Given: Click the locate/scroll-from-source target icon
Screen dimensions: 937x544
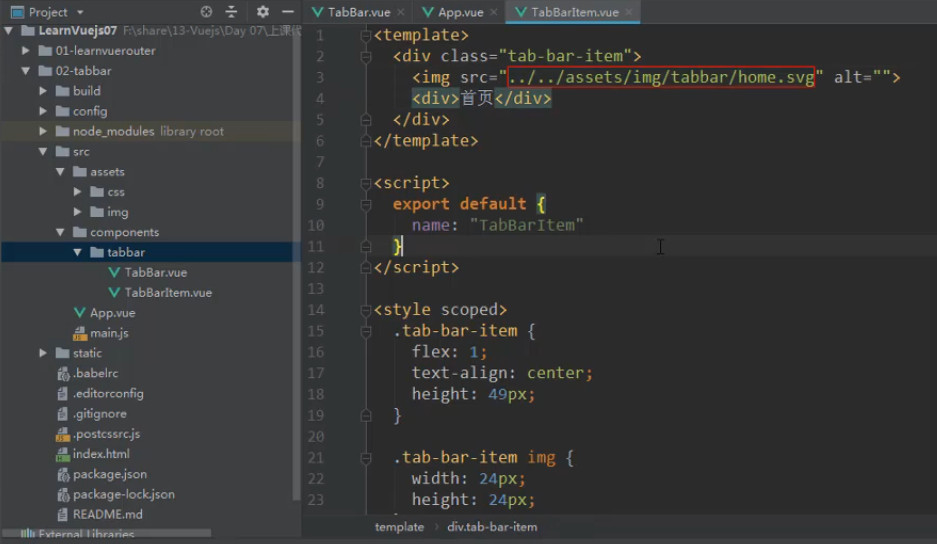Looking at the screenshot, I should (206, 11).
